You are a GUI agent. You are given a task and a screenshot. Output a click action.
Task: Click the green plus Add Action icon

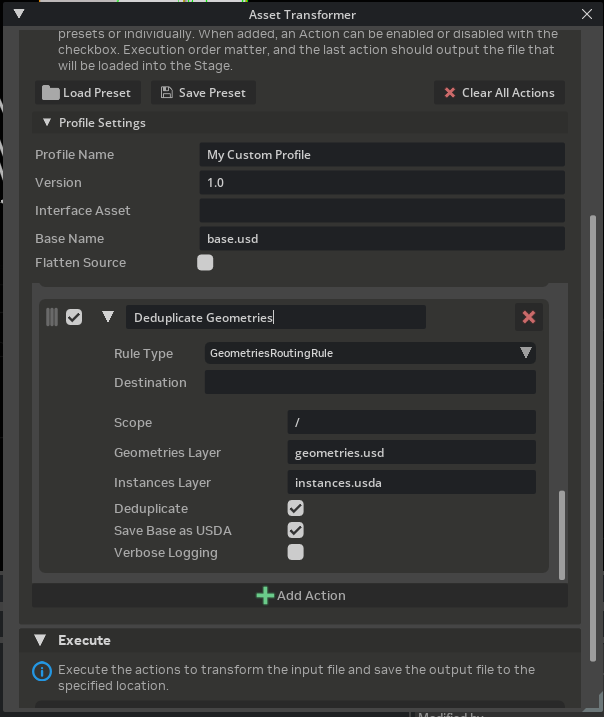point(265,595)
